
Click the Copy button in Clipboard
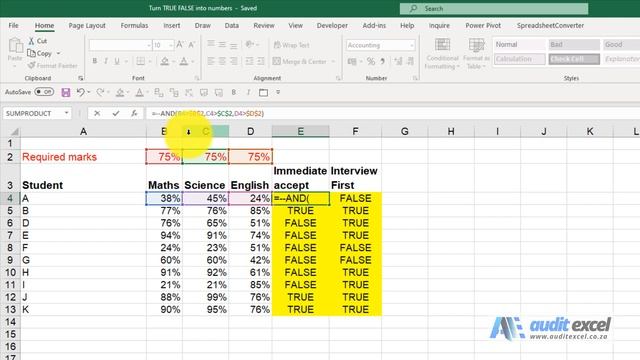coord(40,53)
